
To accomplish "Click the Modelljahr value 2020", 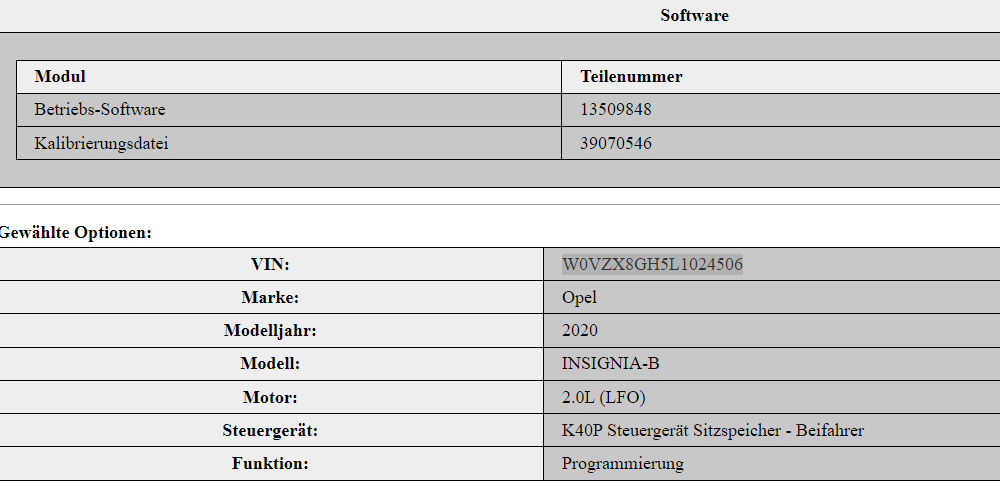I will [580, 330].
